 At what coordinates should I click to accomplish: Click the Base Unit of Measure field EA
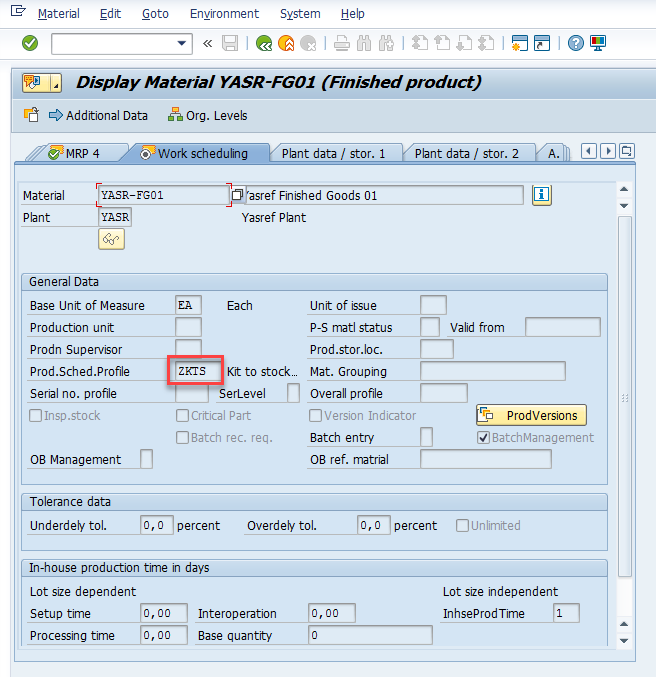pos(188,305)
